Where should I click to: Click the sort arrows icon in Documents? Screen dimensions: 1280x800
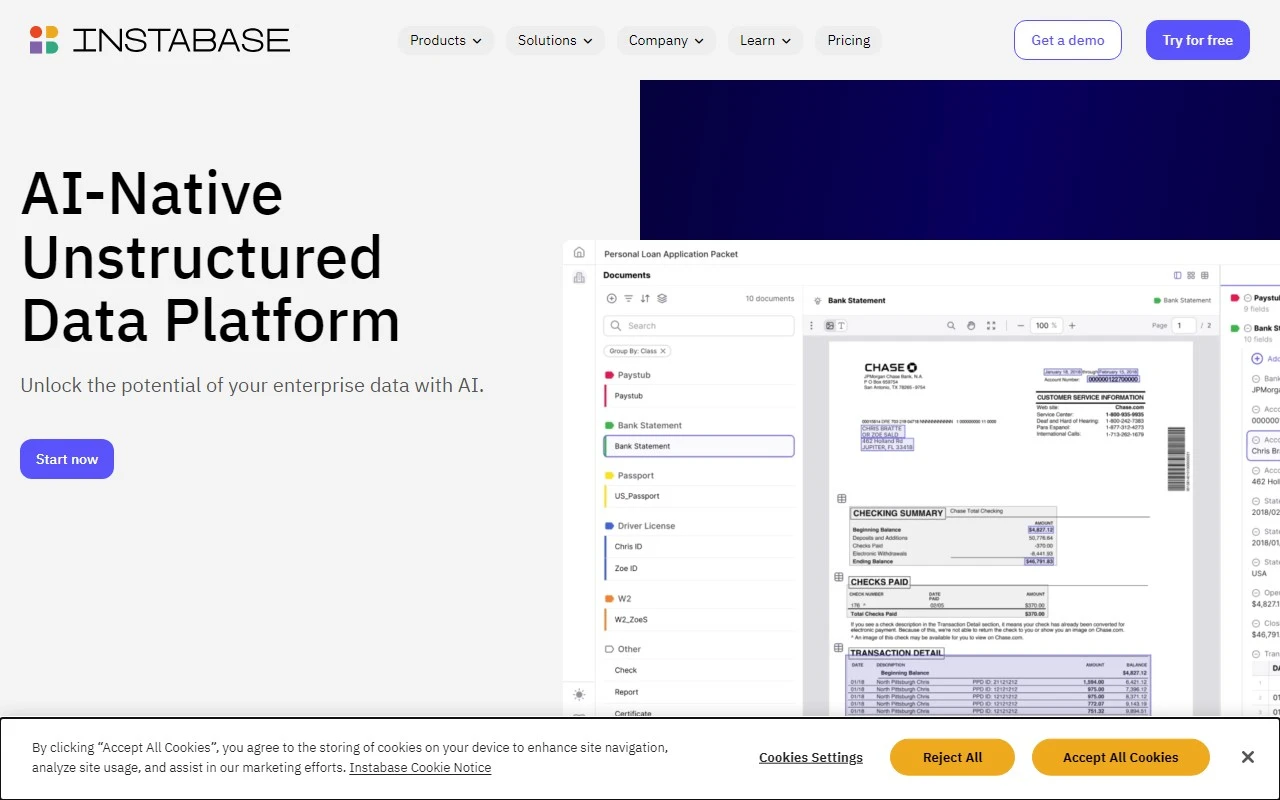[645, 298]
